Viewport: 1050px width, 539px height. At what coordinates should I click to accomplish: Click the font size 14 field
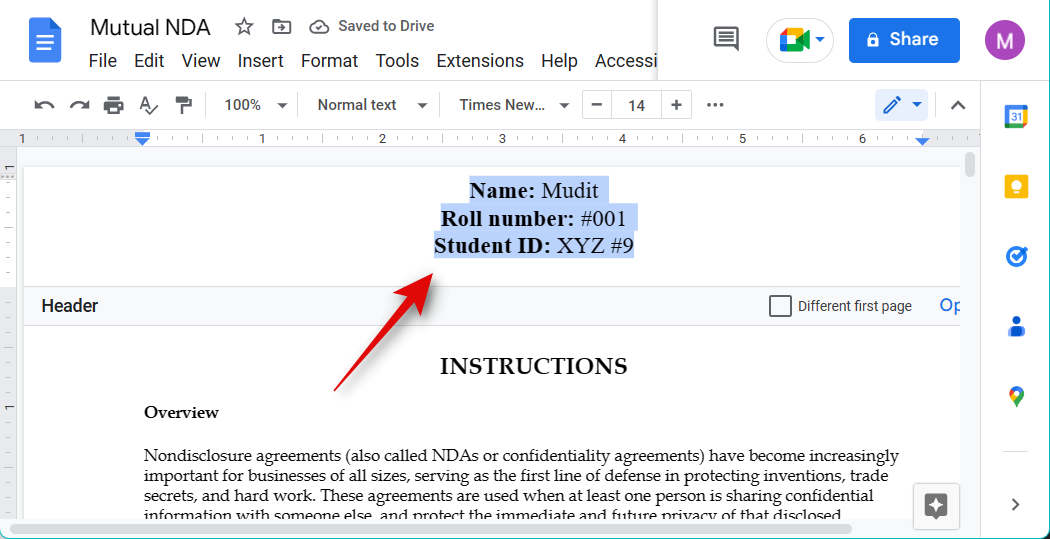point(636,105)
